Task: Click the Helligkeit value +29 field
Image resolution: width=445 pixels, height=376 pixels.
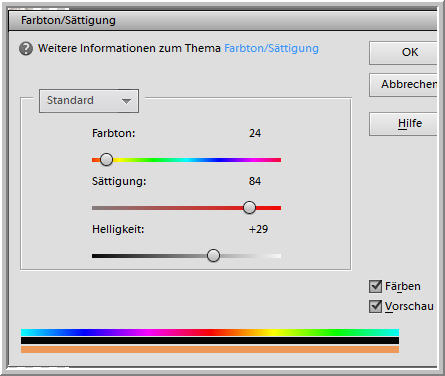Action: click(258, 229)
